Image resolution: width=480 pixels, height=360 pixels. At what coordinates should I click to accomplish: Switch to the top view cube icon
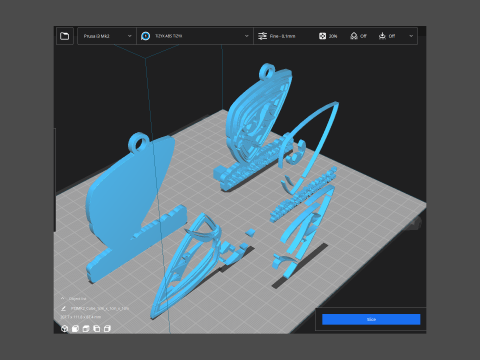coord(86,329)
